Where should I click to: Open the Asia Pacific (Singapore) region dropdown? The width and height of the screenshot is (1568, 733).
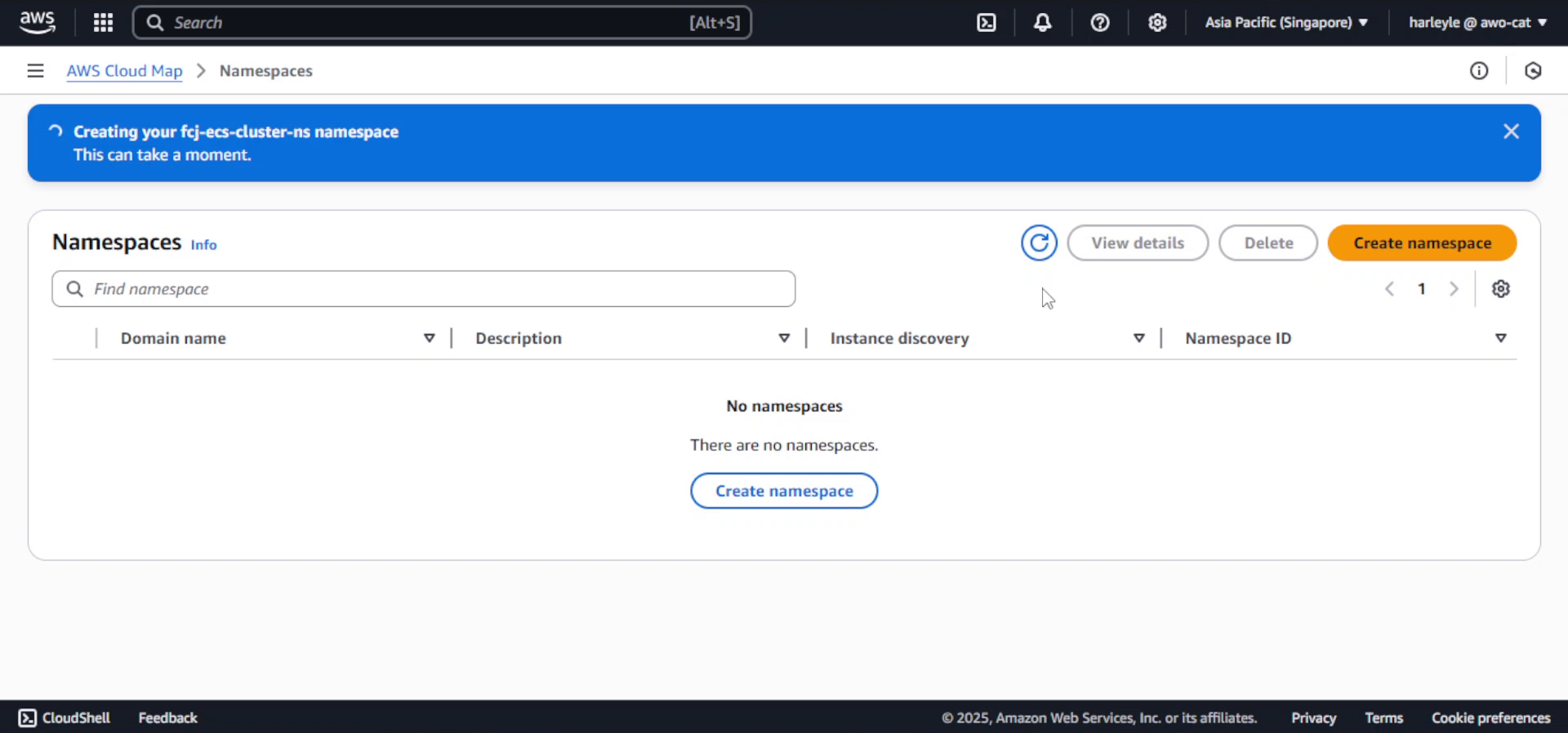1286,23
